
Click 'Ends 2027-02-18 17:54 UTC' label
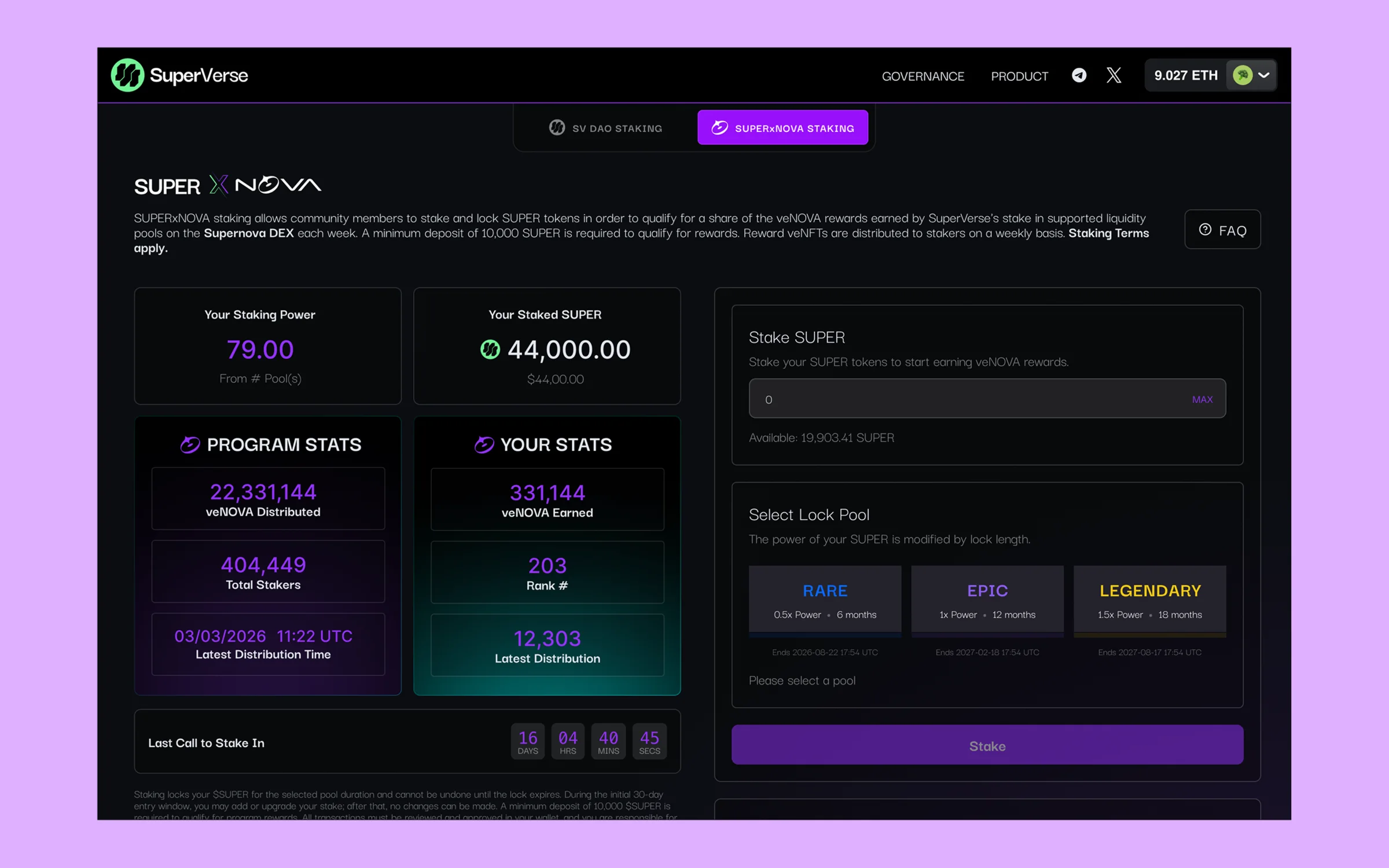tap(987, 652)
